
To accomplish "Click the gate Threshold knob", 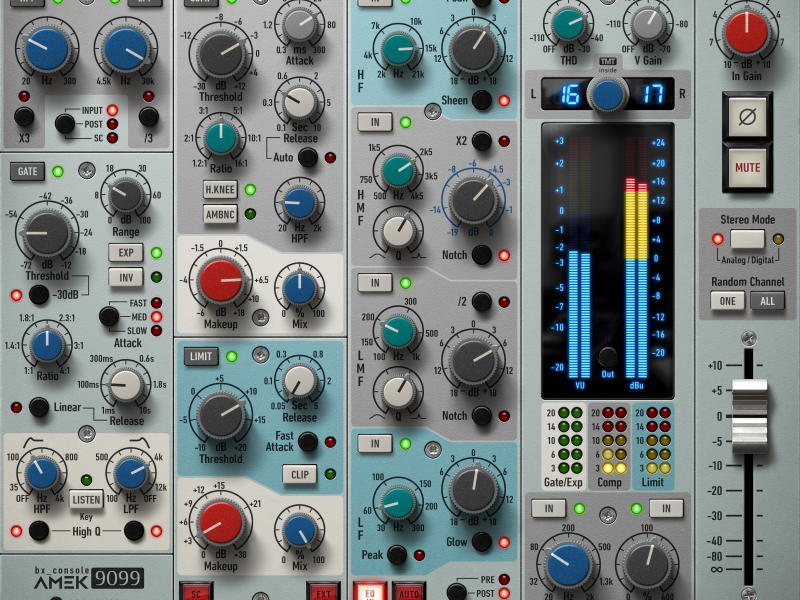I will click(x=47, y=234).
